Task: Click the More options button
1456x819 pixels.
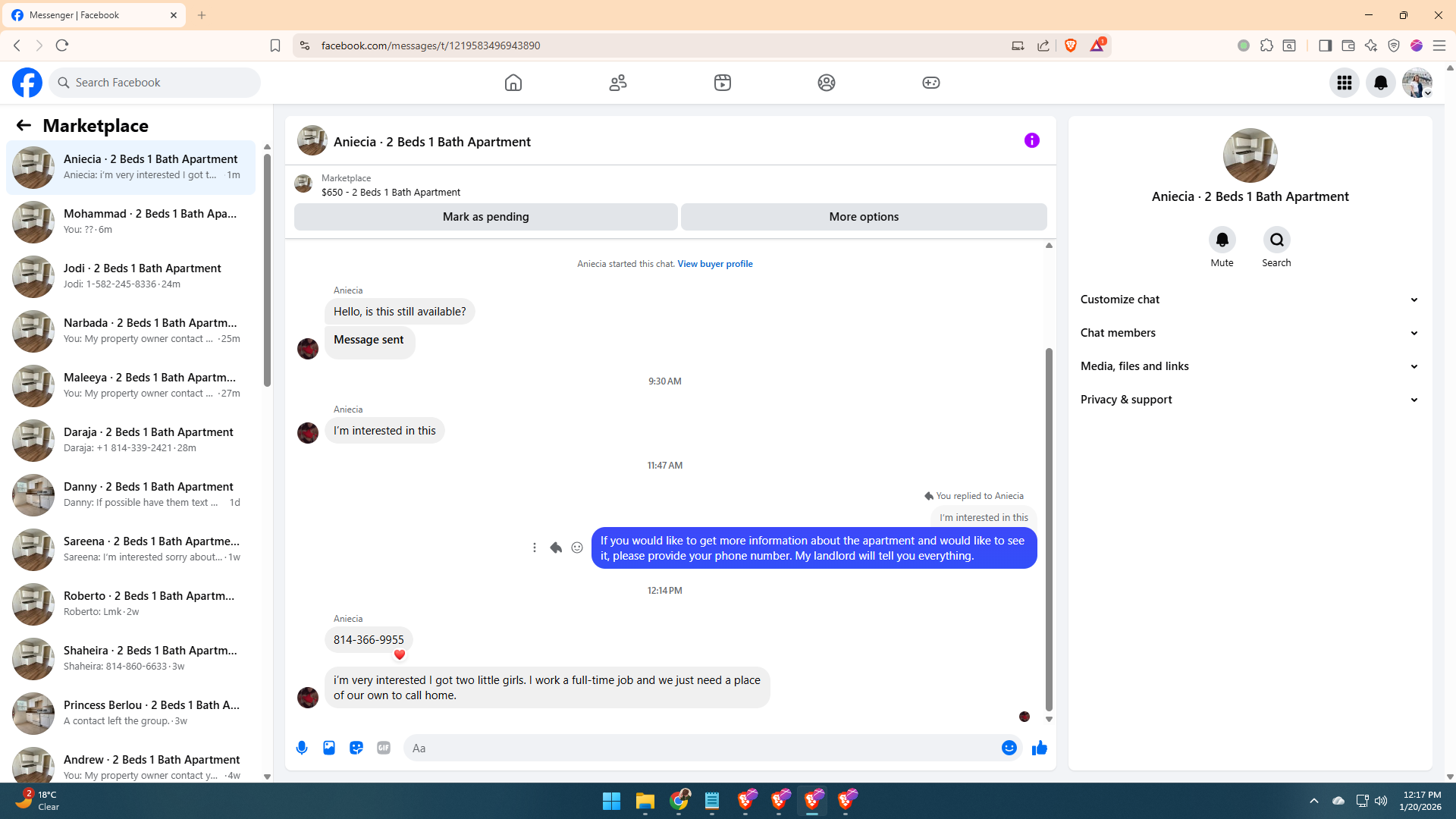Action: tap(864, 217)
